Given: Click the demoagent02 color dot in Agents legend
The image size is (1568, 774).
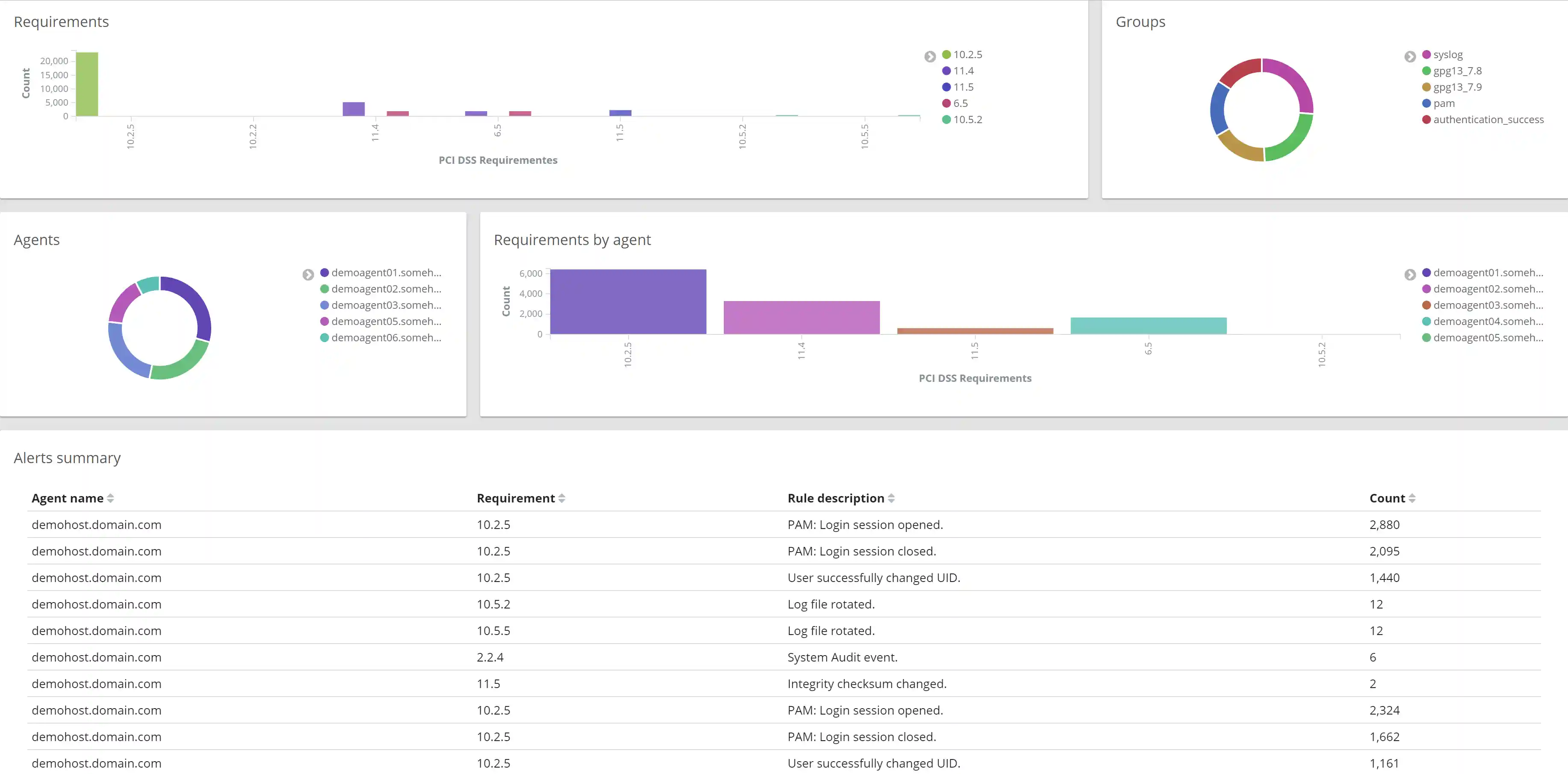Looking at the screenshot, I should [x=324, y=289].
